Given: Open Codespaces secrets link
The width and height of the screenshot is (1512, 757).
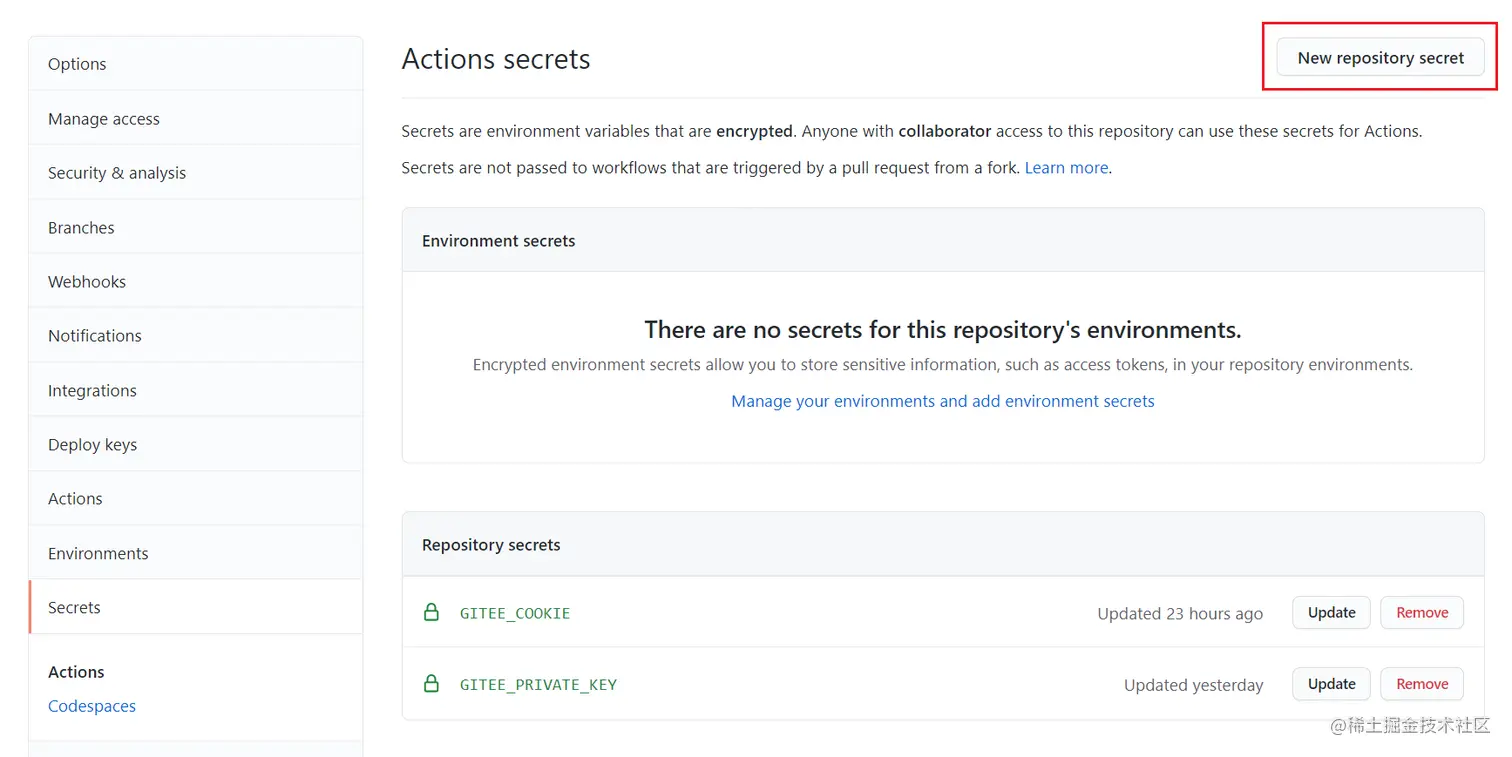Looking at the screenshot, I should pos(92,706).
